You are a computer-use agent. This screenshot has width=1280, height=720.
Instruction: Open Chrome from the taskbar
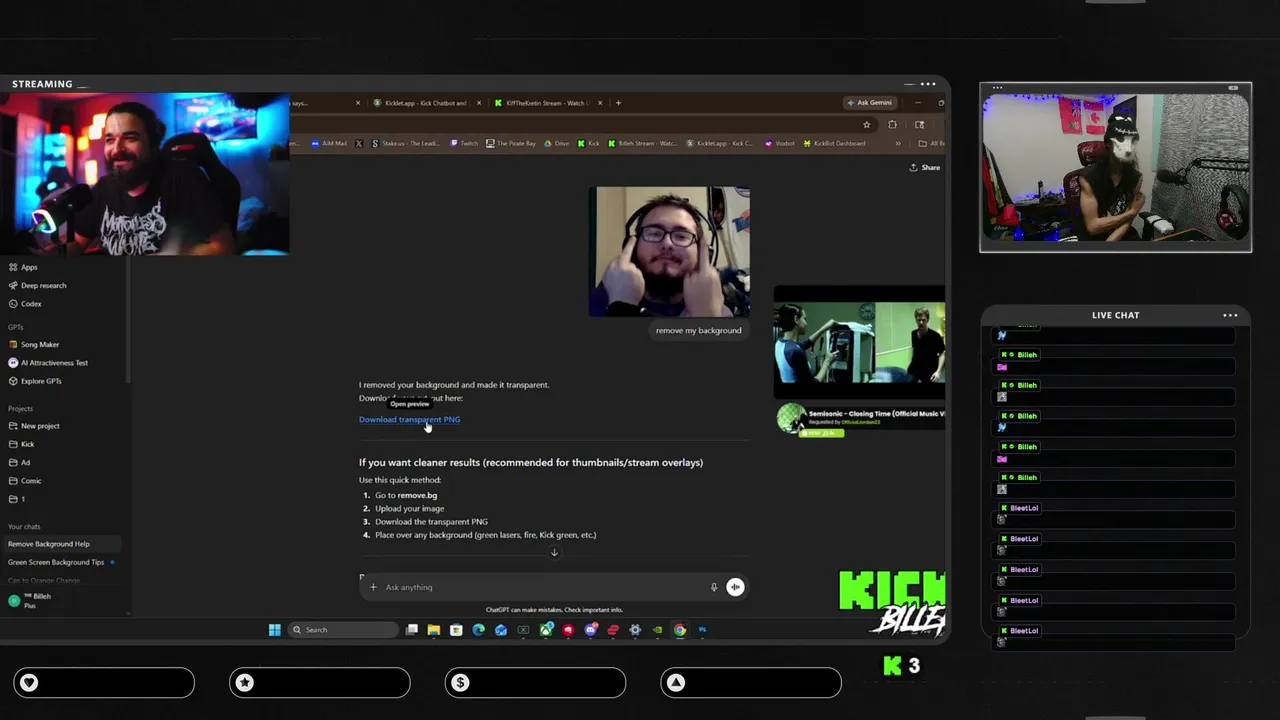coord(680,630)
